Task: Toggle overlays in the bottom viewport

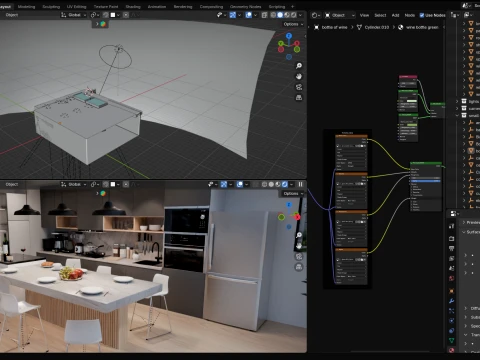Action: click(240, 184)
